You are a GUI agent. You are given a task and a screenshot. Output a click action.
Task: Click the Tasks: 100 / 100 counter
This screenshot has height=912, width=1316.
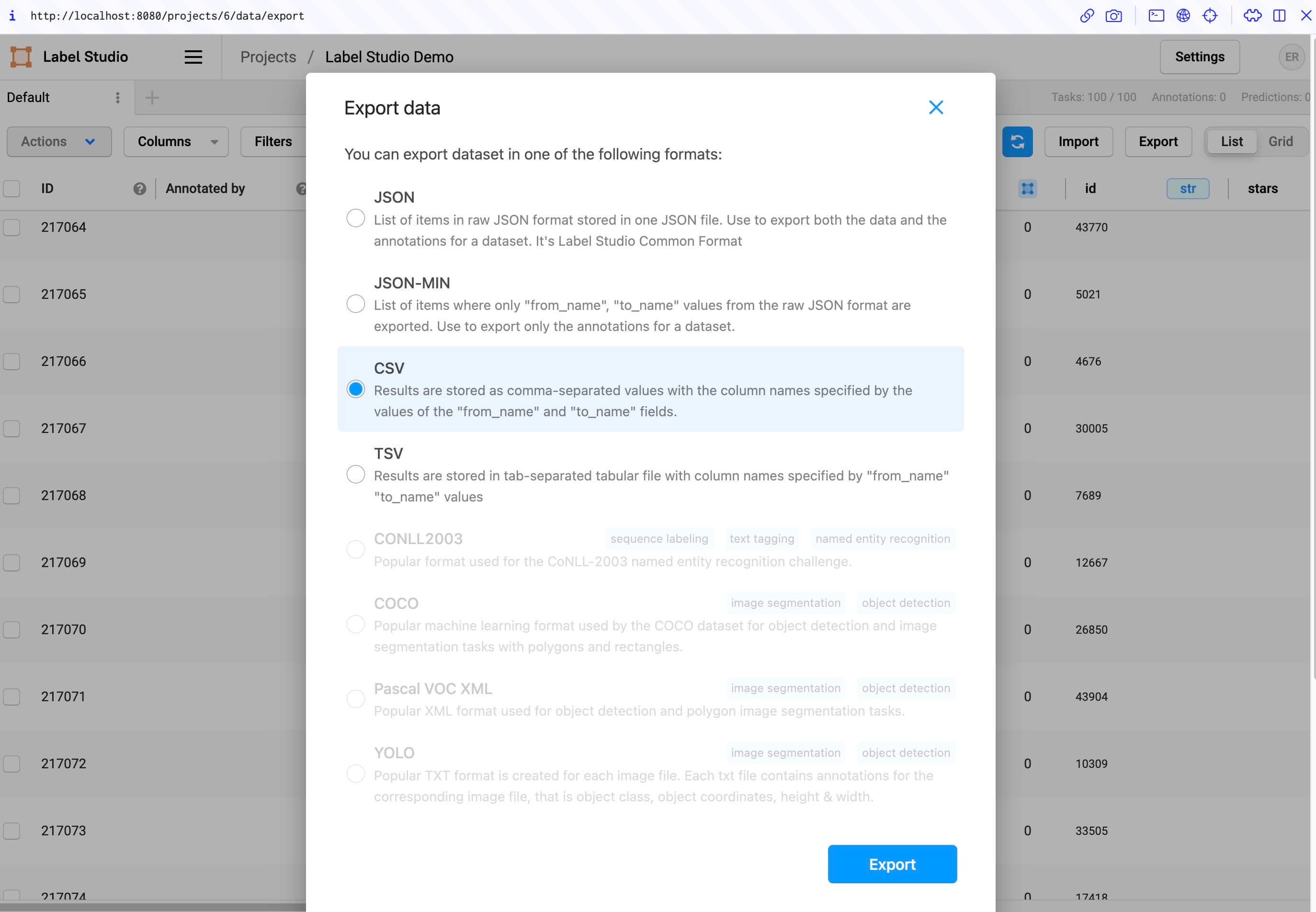pyautogui.click(x=1093, y=98)
